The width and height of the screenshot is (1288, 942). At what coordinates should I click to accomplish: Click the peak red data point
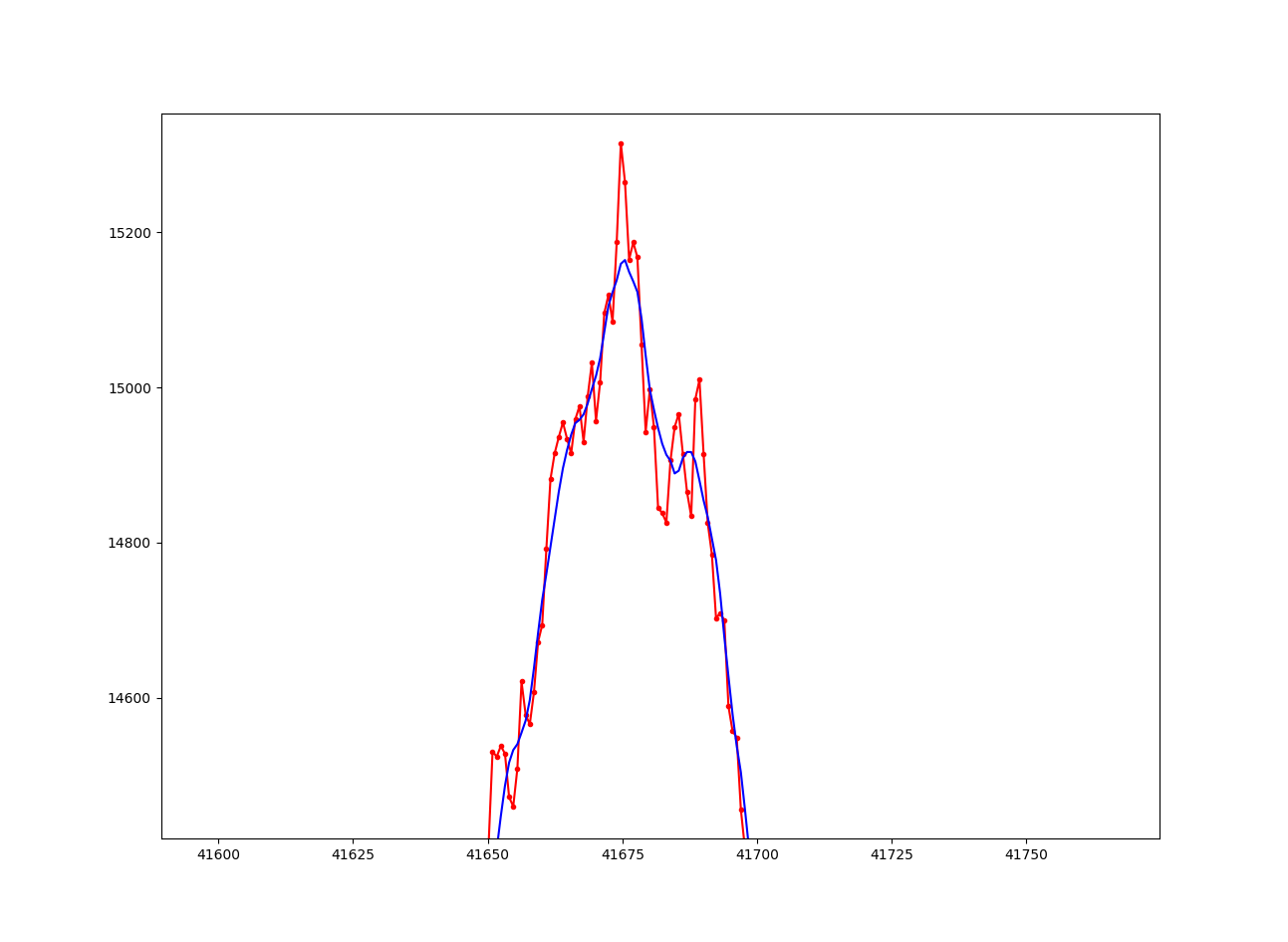(622, 144)
